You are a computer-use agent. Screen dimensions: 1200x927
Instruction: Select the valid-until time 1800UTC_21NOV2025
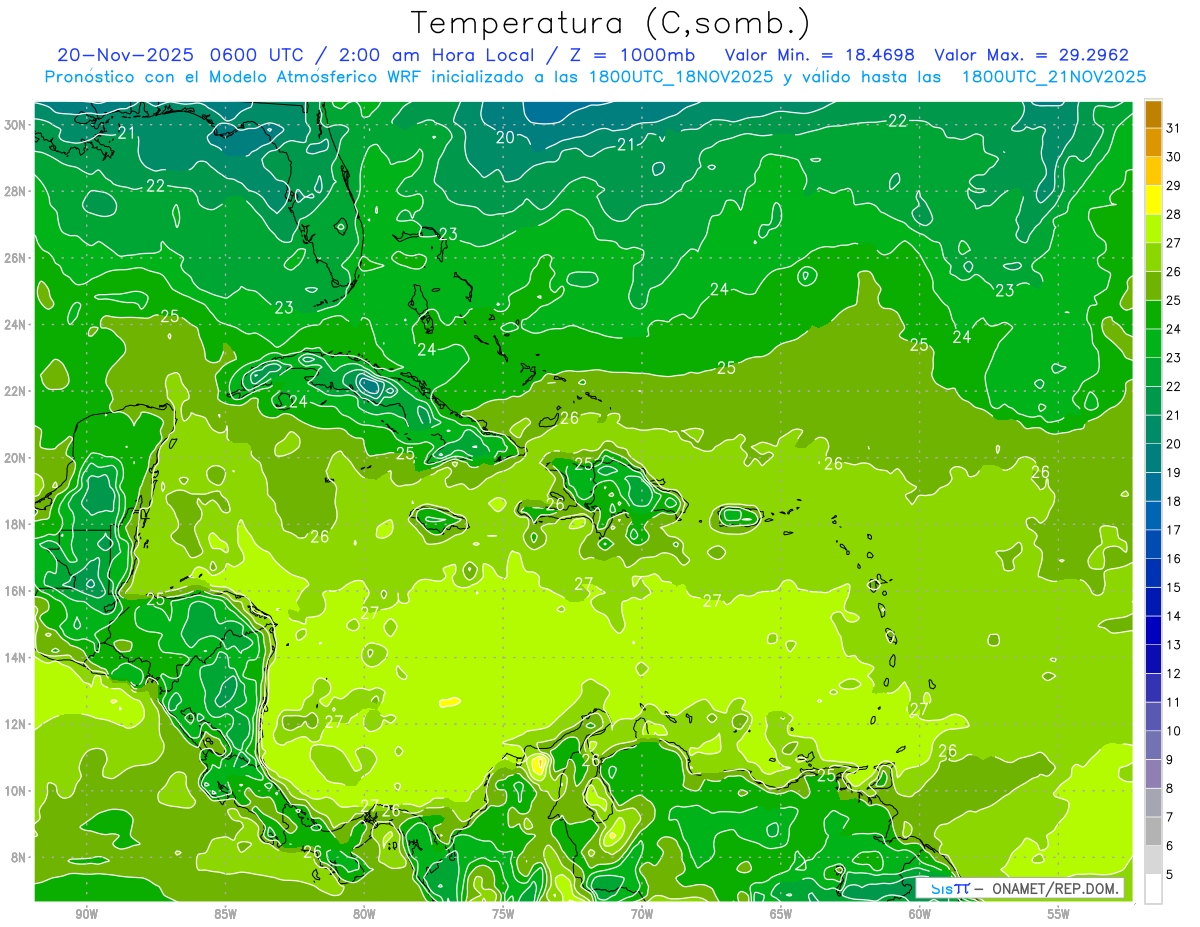[x=1054, y=76]
